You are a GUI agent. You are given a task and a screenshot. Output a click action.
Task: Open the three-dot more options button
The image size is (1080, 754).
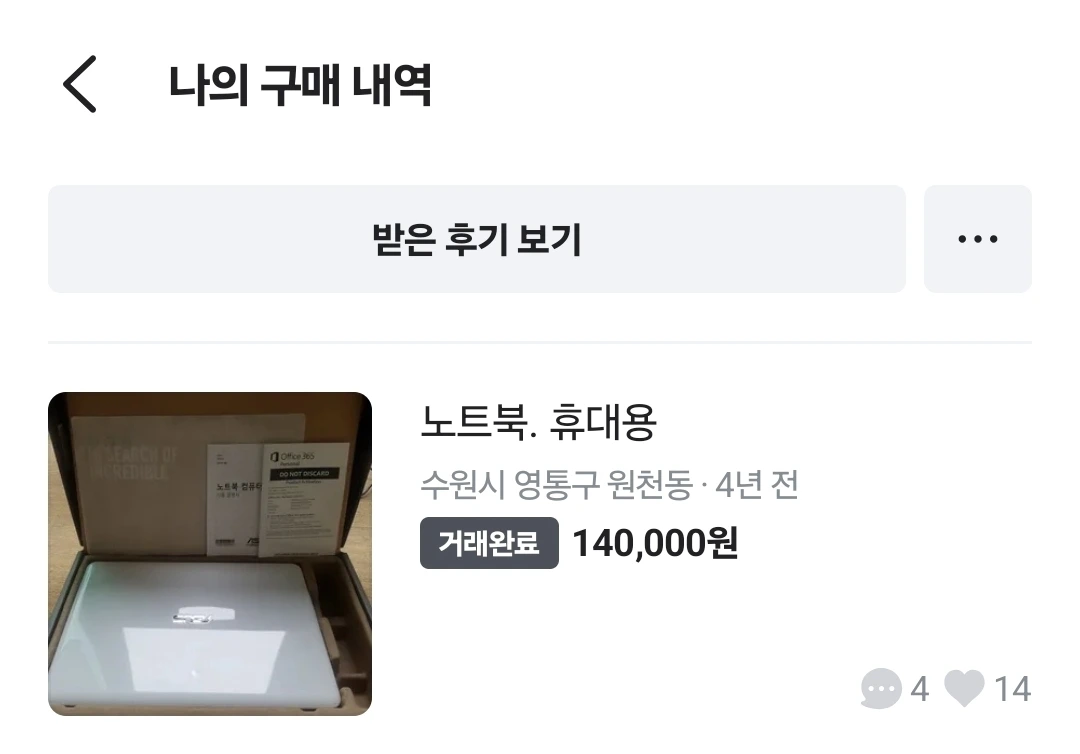(977, 239)
